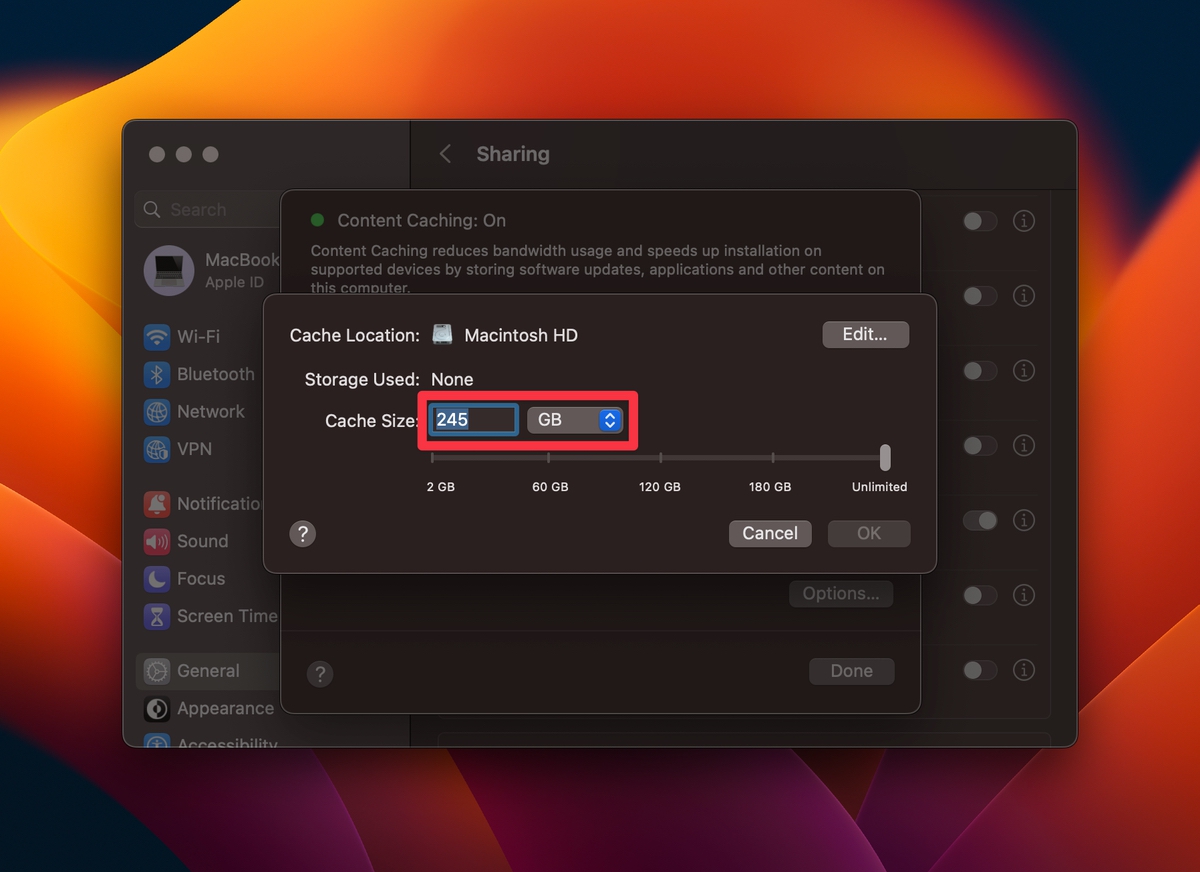Cancel the cache size dialog

770,533
